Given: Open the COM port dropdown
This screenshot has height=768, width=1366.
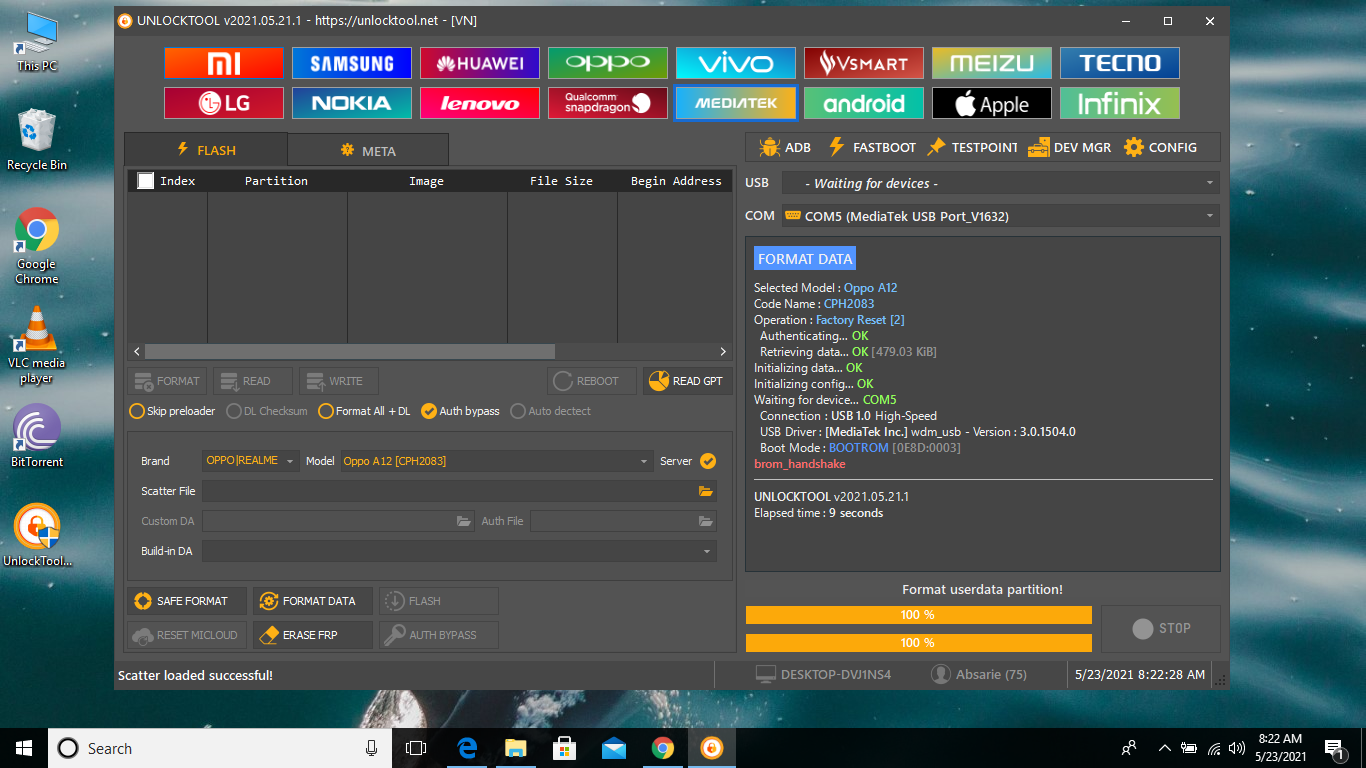Looking at the screenshot, I should 1001,216.
